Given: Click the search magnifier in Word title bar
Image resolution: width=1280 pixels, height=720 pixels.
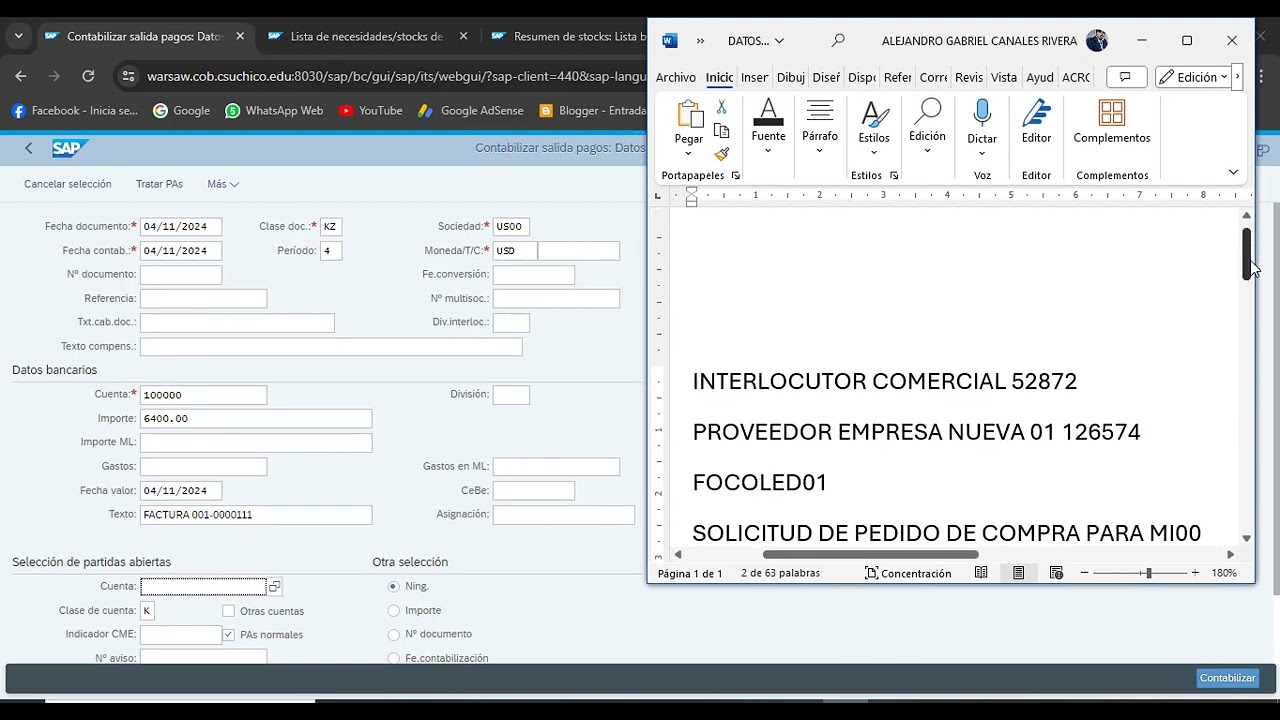Looking at the screenshot, I should tap(838, 41).
